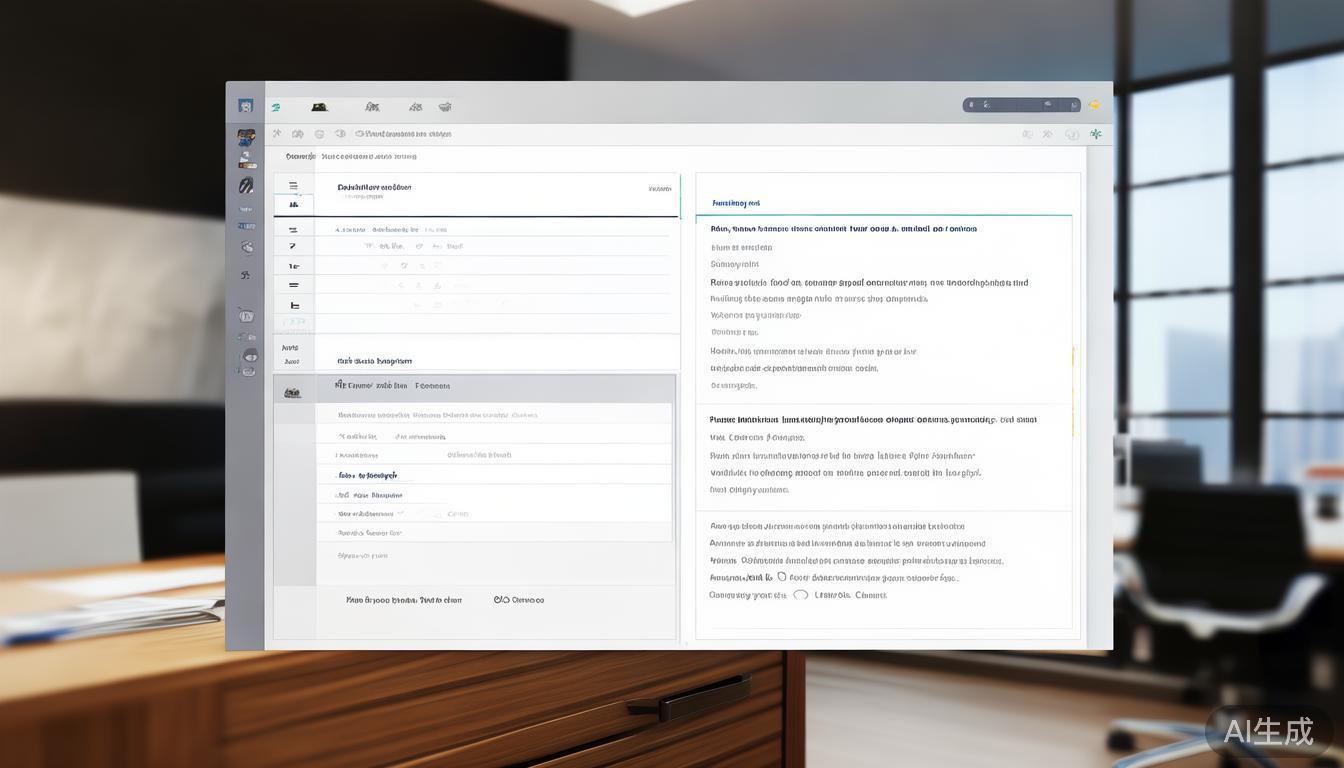1344x768 pixels.
Task: Click the round face icon in left sidebar
Action: pos(248,356)
